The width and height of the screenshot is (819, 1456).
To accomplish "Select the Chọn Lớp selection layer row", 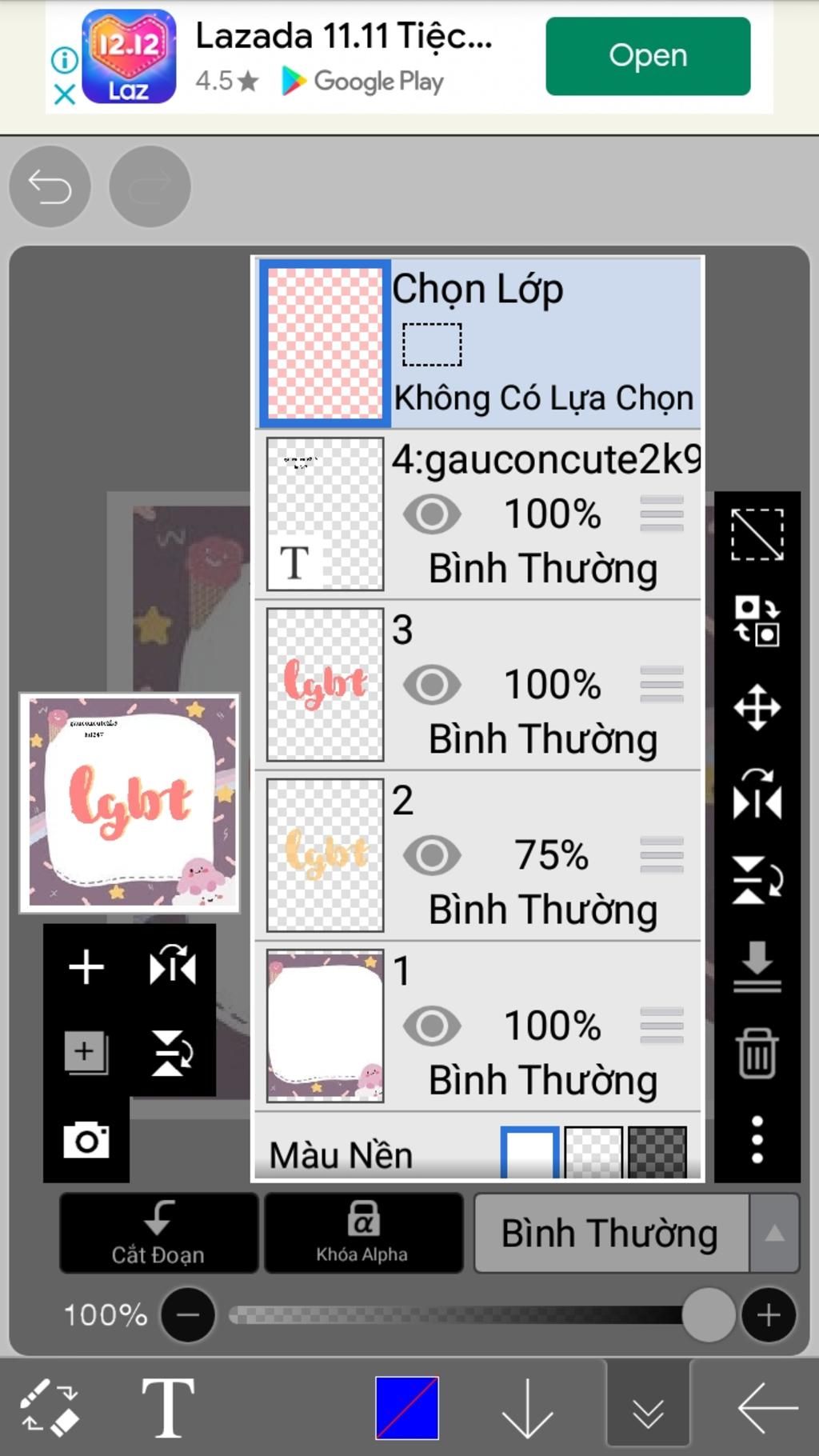I will (x=478, y=342).
